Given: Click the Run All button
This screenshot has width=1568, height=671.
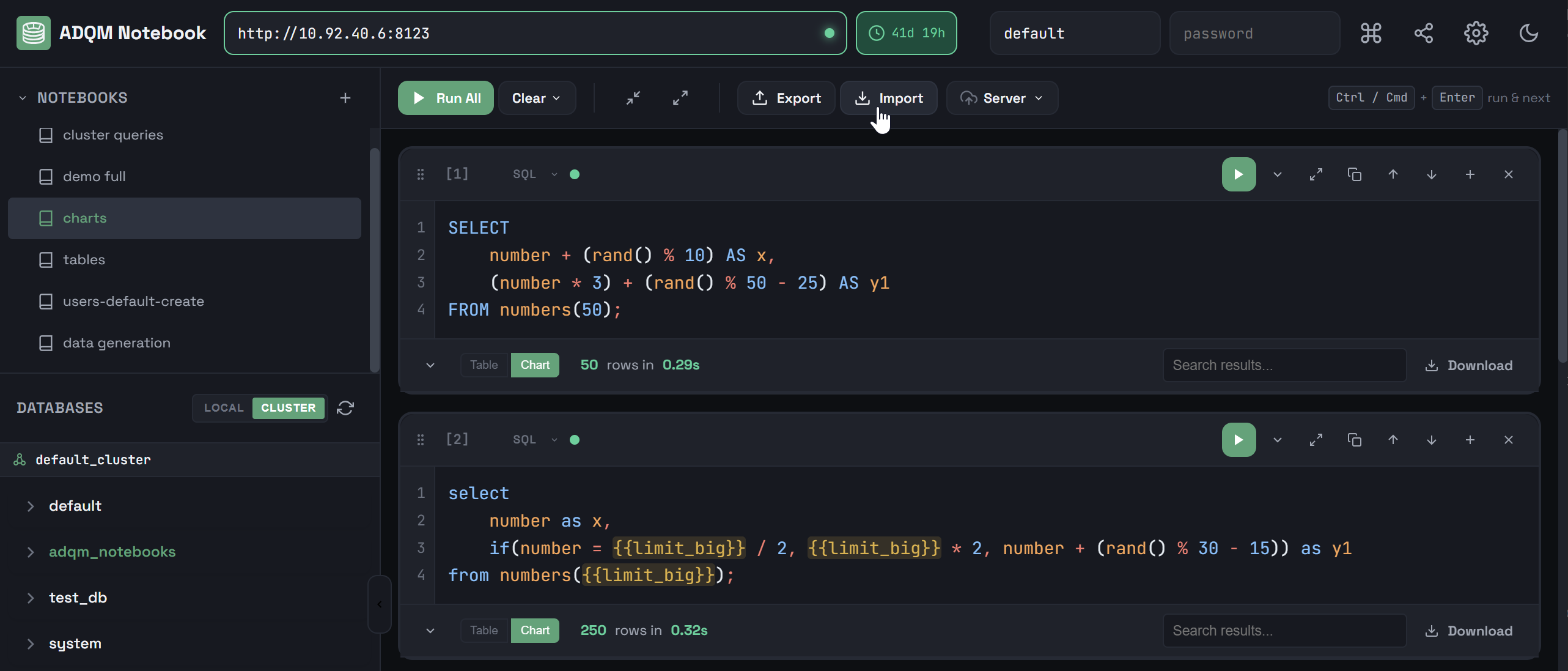Looking at the screenshot, I should click(445, 98).
